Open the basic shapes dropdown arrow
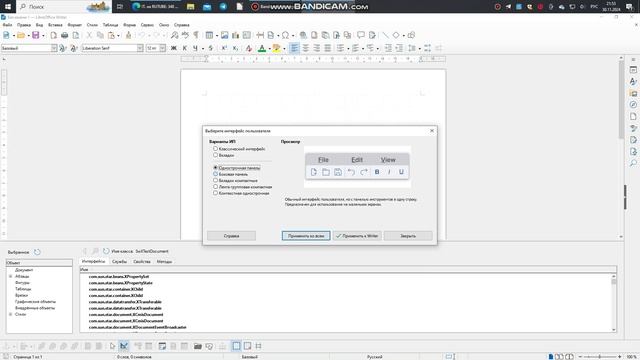Viewport: 640px width, 360px height. point(403,36)
